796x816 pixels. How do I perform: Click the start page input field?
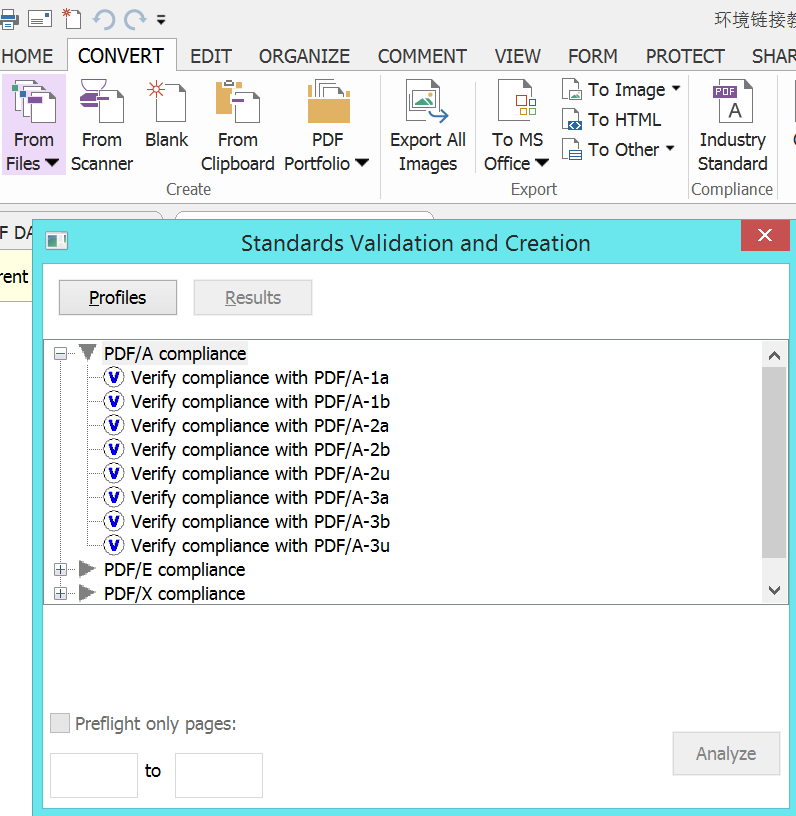point(94,775)
